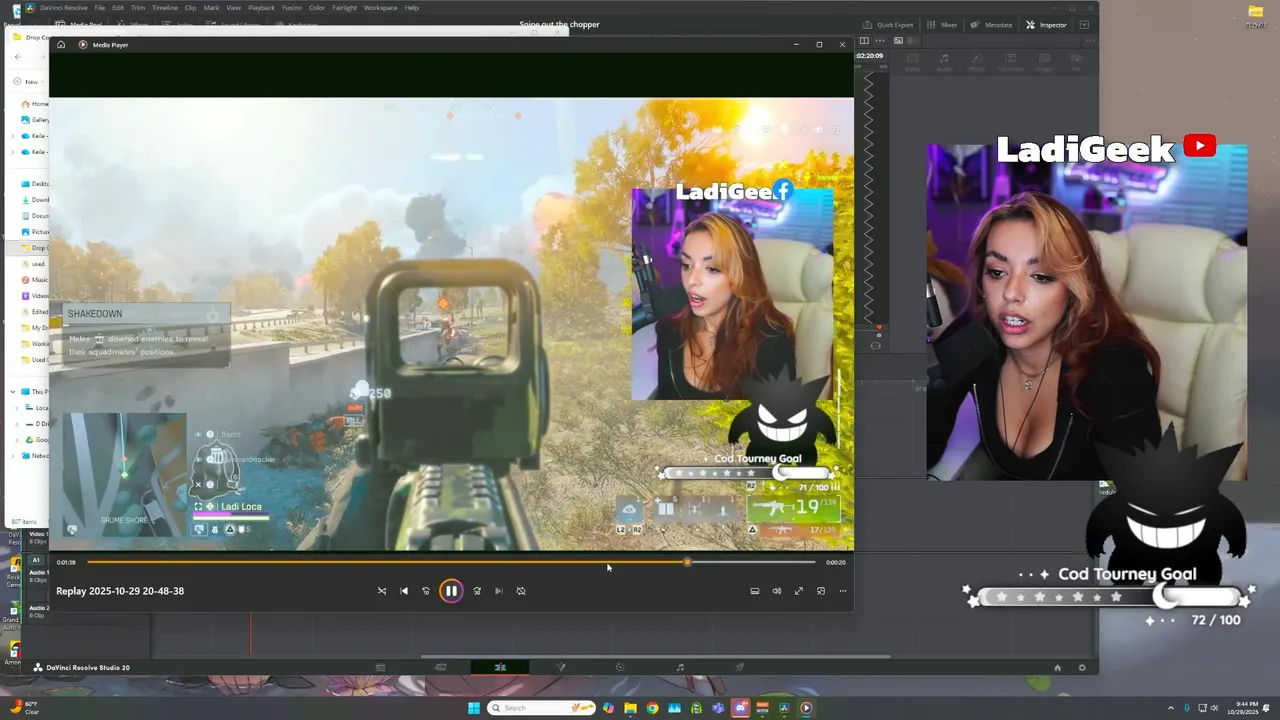This screenshot has width=1280, height=720.
Task: Skip forward 30 seconds in Media Player
Action: click(x=477, y=591)
